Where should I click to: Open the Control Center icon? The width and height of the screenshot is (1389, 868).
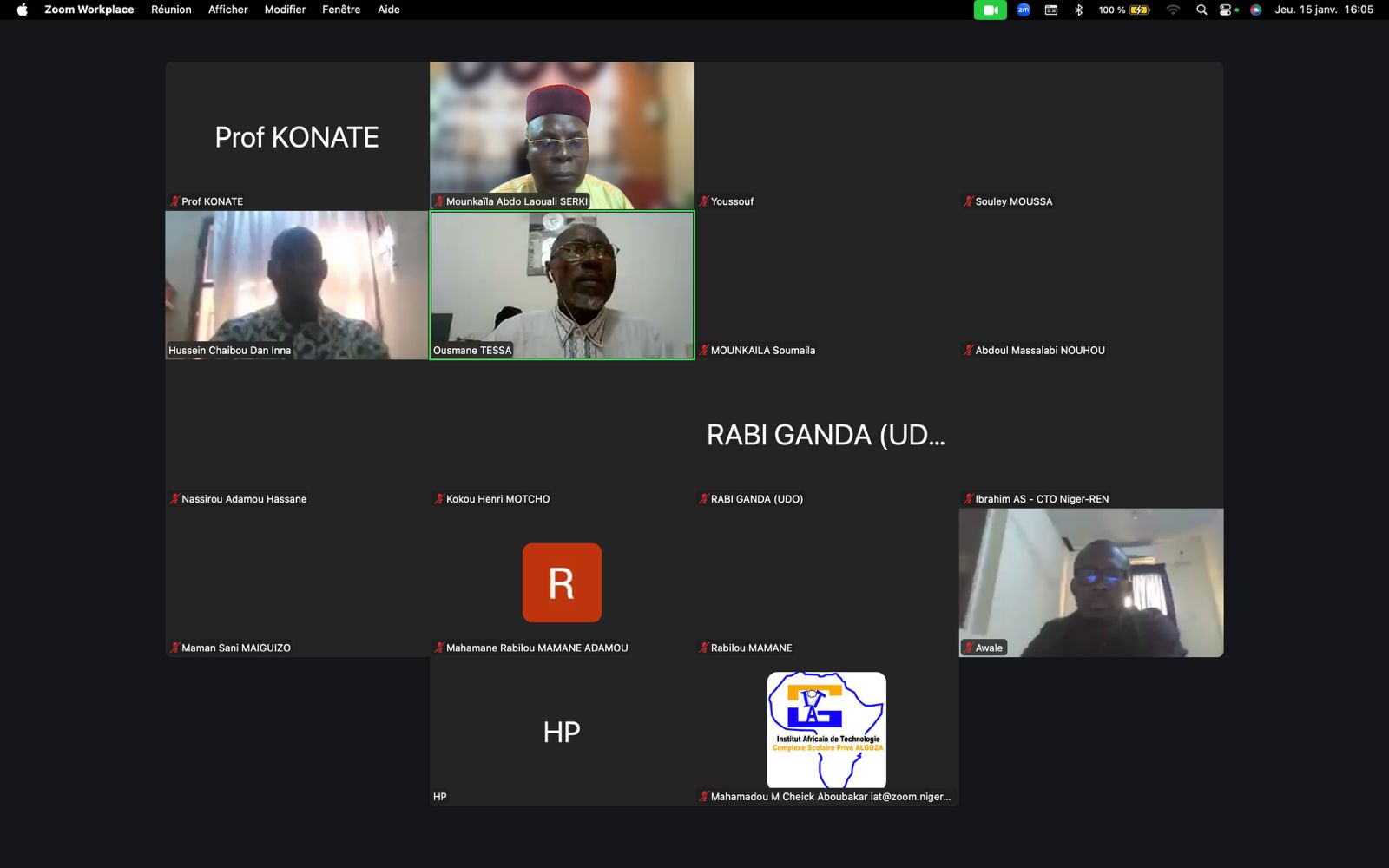click(1228, 10)
